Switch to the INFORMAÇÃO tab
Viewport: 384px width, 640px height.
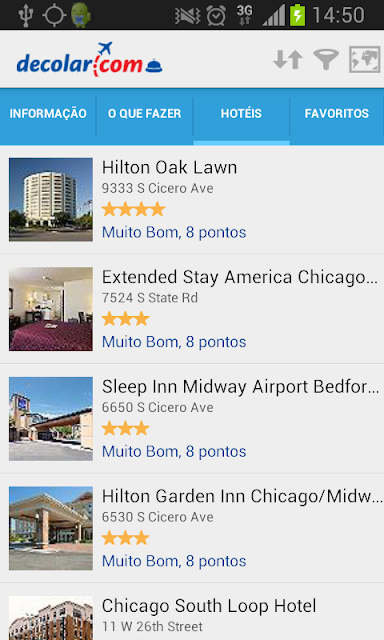[48, 113]
